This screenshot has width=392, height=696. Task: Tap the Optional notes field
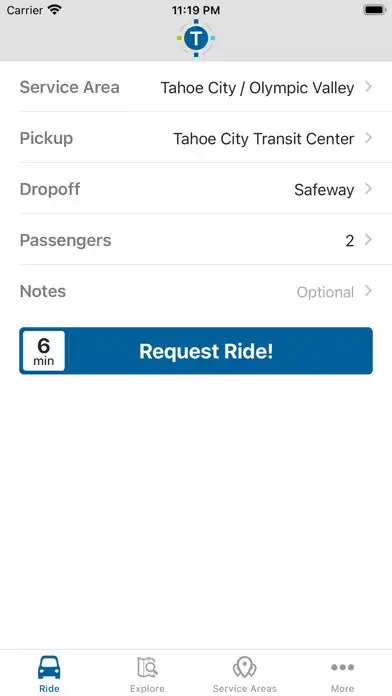click(325, 292)
